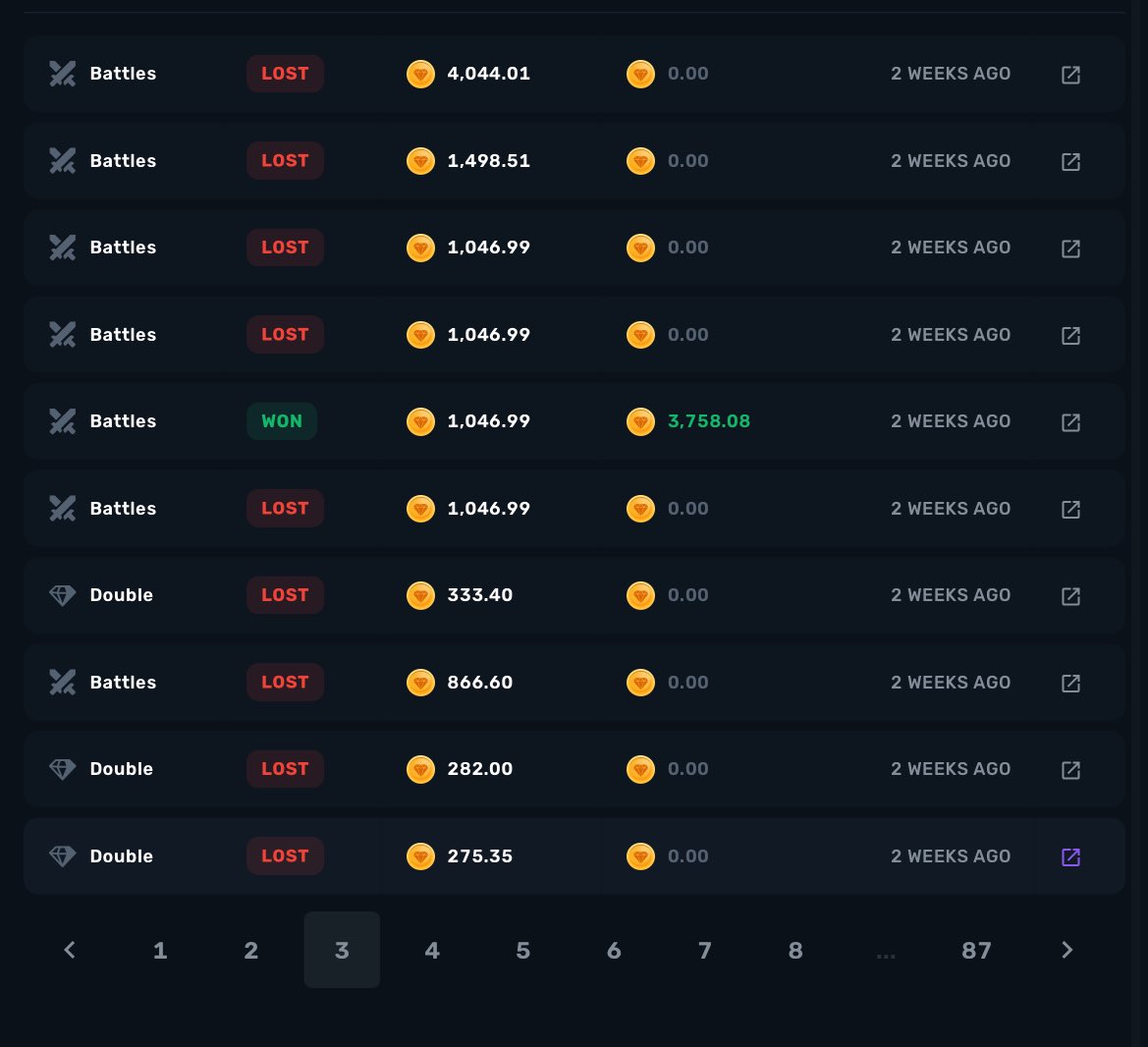This screenshot has height=1047, width=1148.
Task: Click LOST badge in 866.60 row
Action: tap(285, 682)
